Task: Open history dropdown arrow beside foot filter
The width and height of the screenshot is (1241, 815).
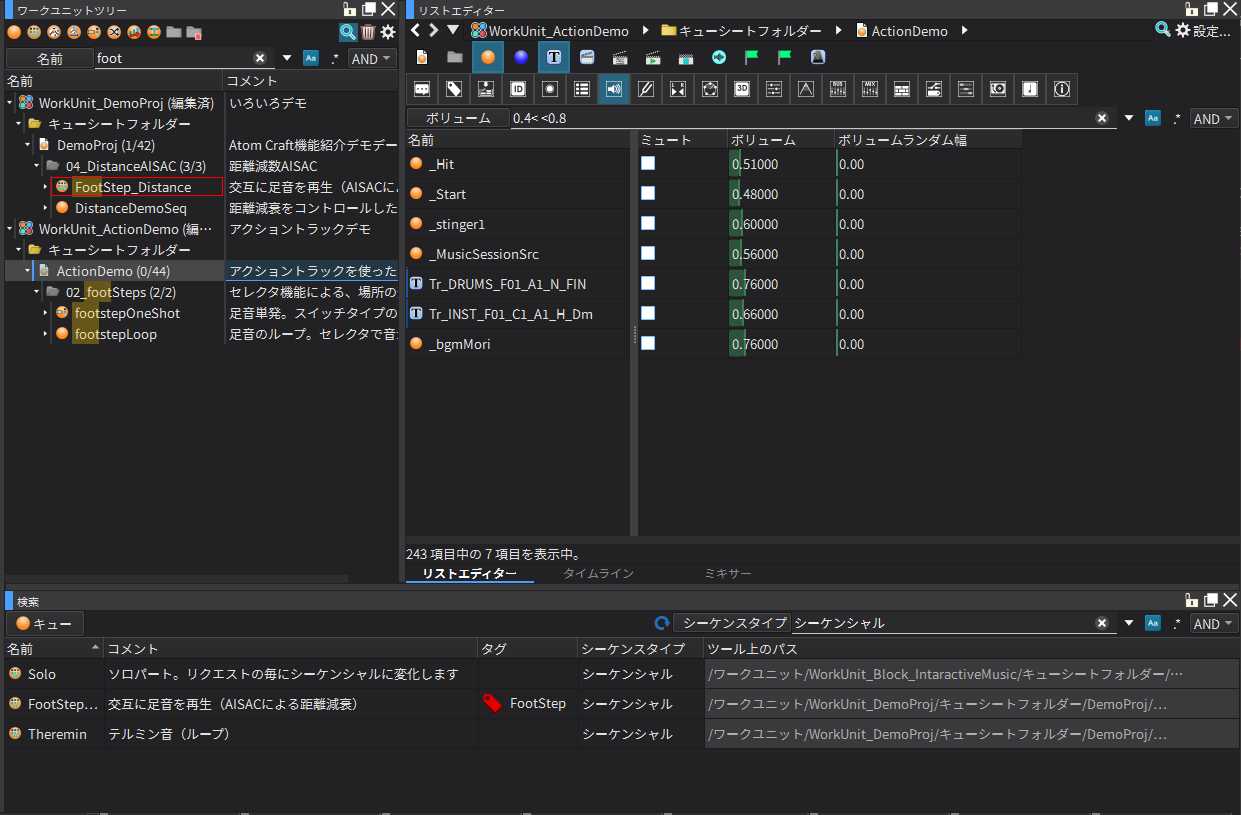Action: coord(288,58)
